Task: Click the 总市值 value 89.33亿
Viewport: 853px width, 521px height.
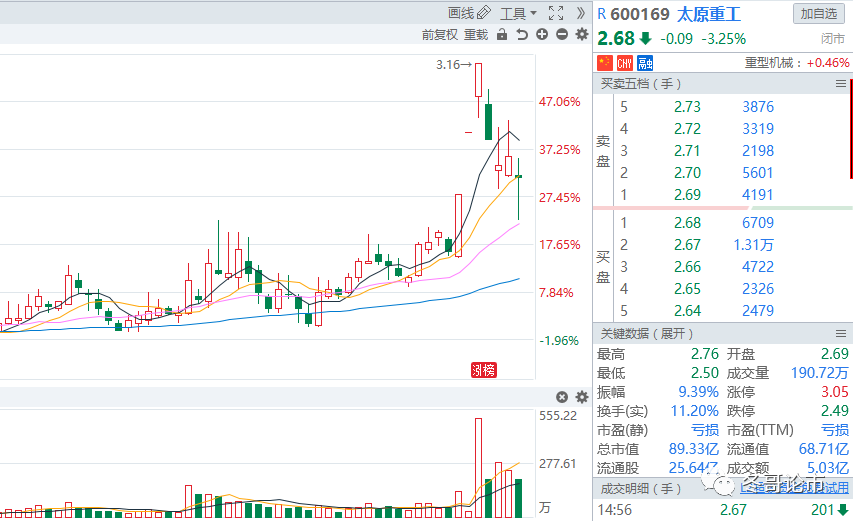Action: tap(694, 449)
